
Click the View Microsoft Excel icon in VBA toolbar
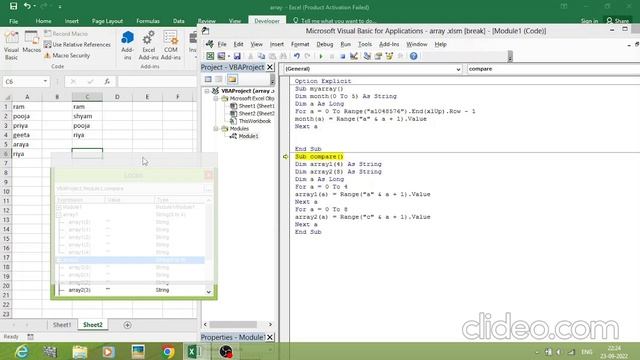pyautogui.click(x=210, y=56)
